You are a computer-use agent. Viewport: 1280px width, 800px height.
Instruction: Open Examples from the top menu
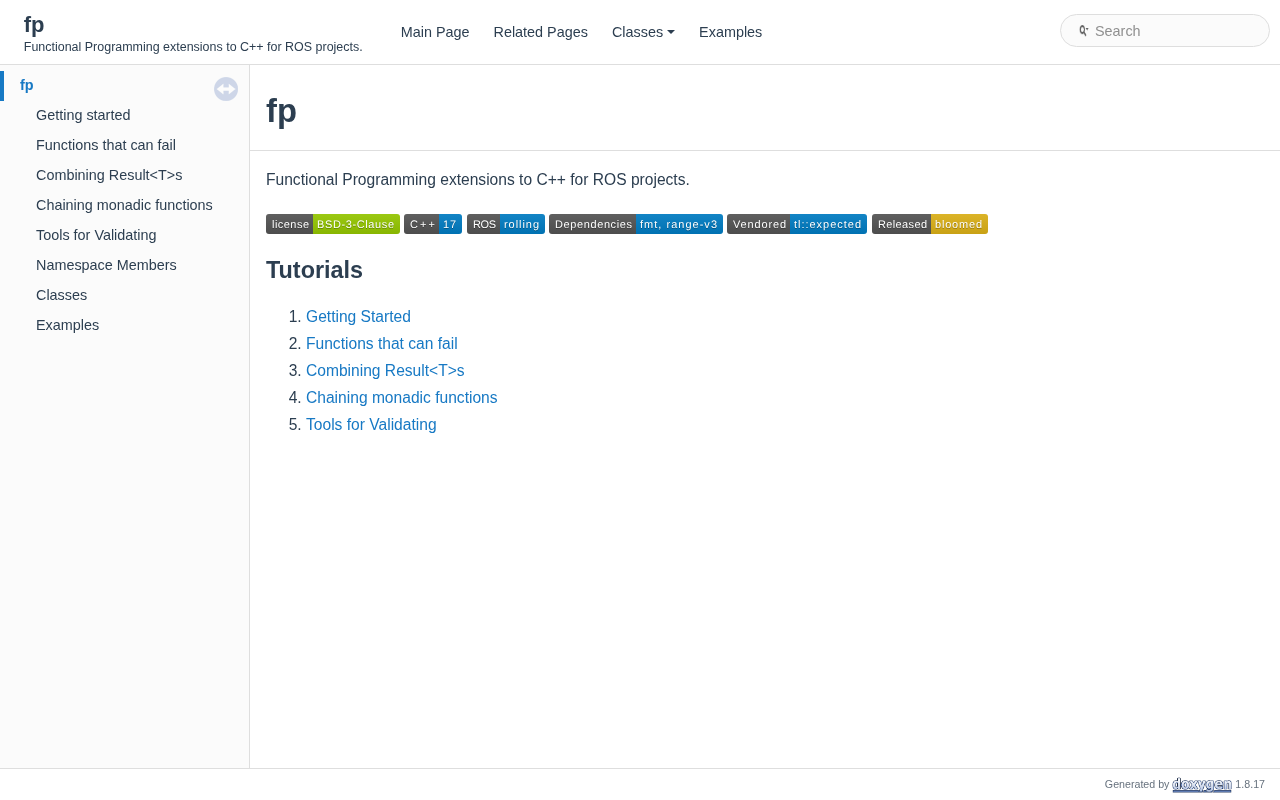point(730,32)
